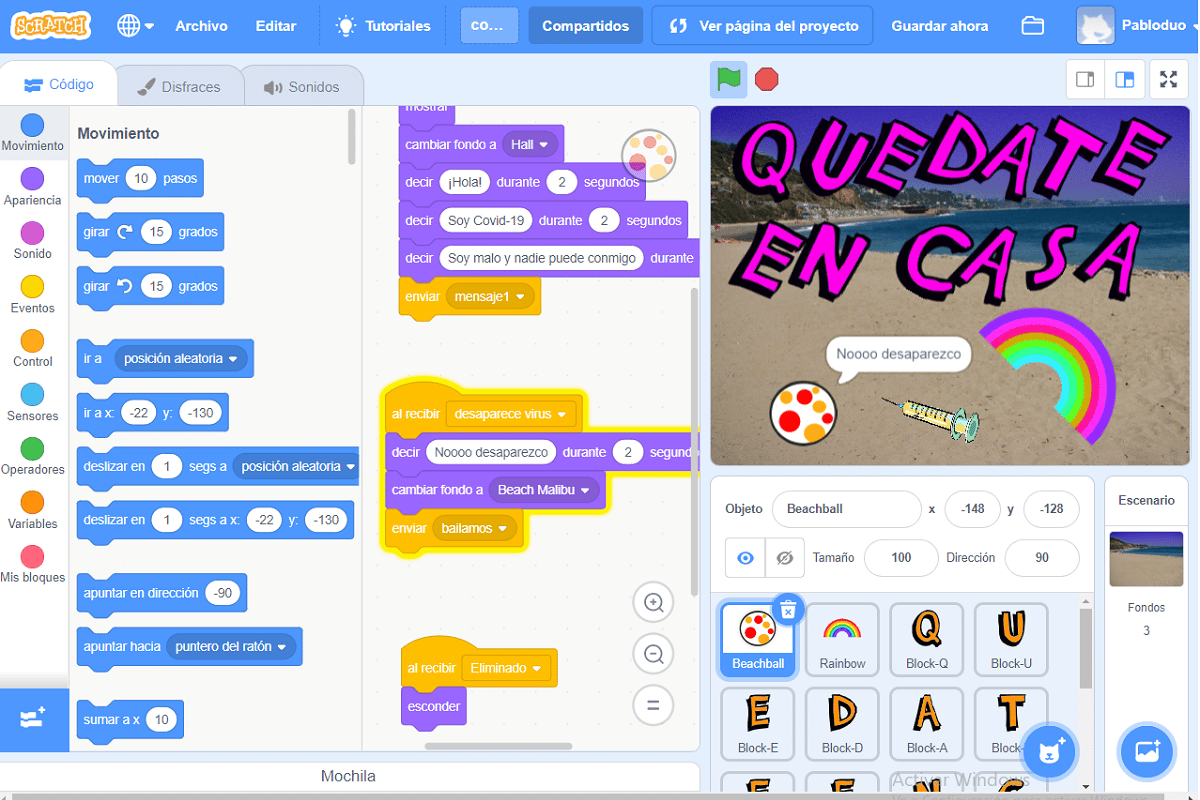Select the Apariencia block category

click(x=32, y=187)
